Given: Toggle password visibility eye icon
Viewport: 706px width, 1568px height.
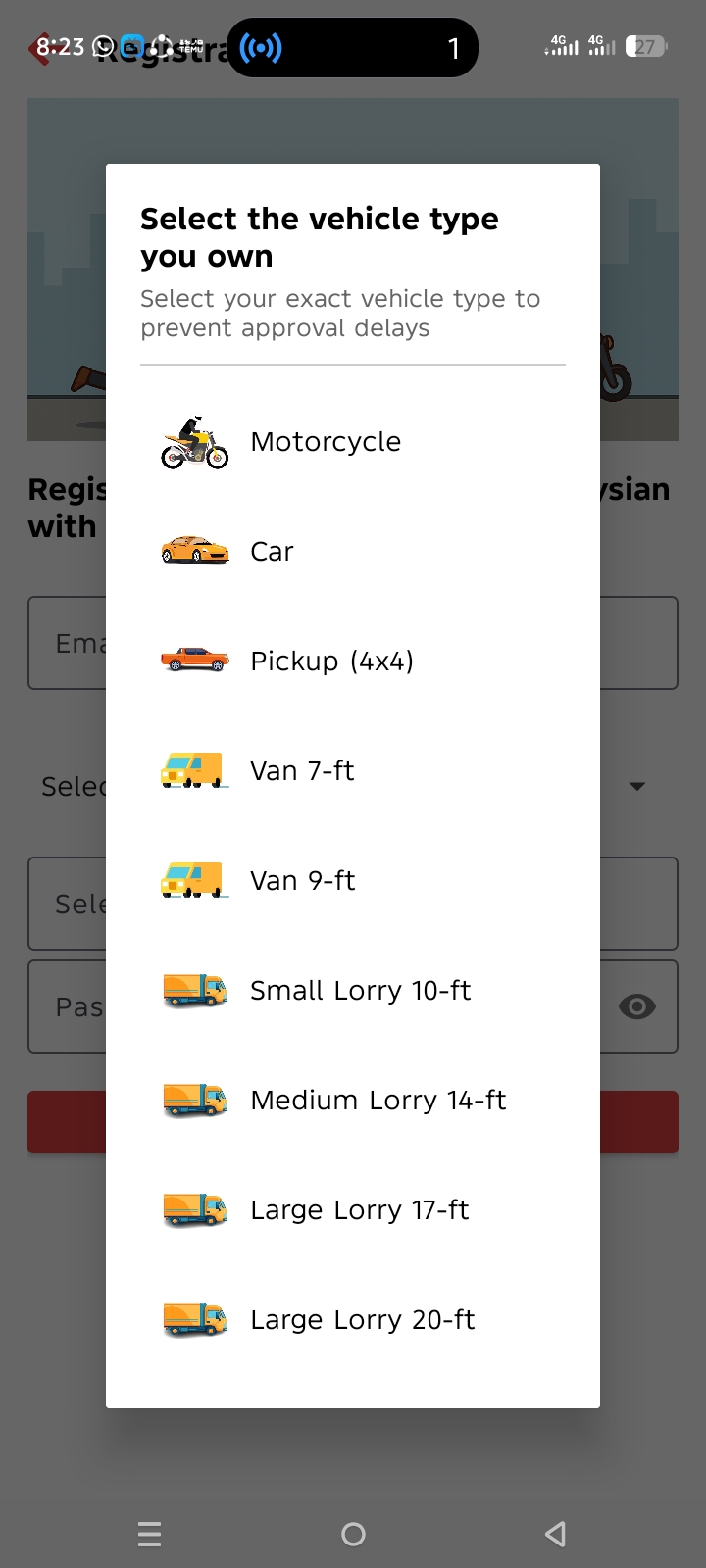Looking at the screenshot, I should point(637,1006).
